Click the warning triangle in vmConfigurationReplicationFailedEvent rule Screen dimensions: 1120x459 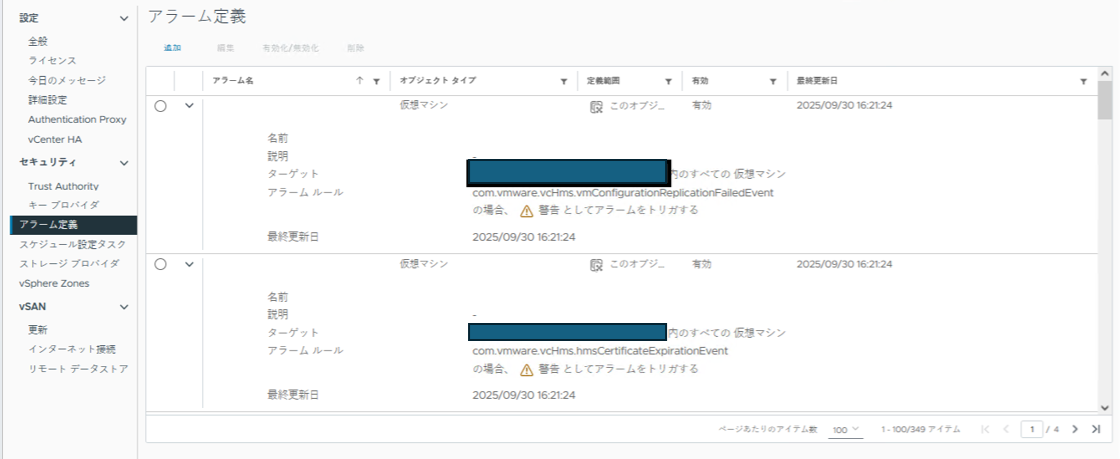pyautogui.click(x=526, y=211)
